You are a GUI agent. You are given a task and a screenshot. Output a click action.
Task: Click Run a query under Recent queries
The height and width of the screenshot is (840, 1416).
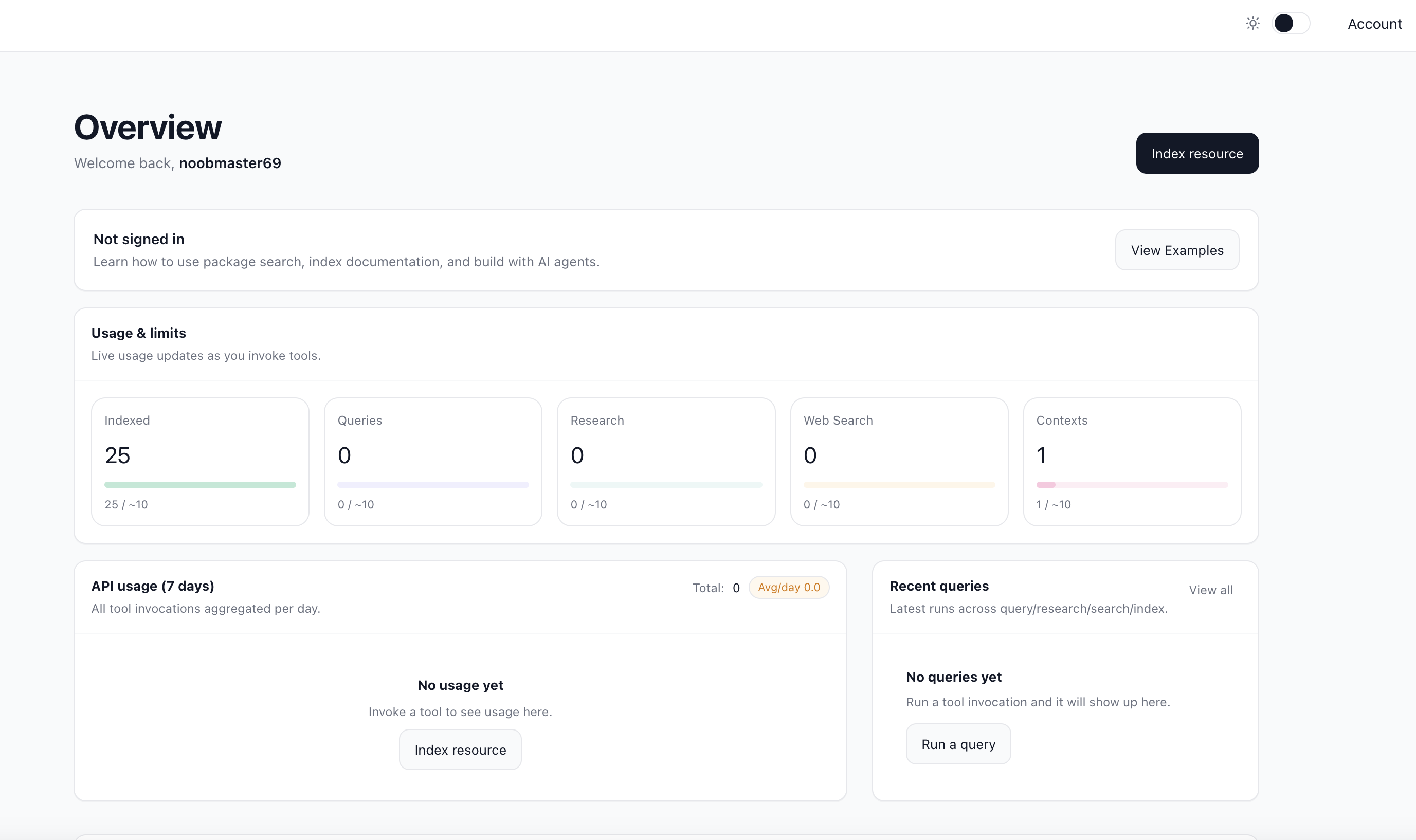coord(958,744)
